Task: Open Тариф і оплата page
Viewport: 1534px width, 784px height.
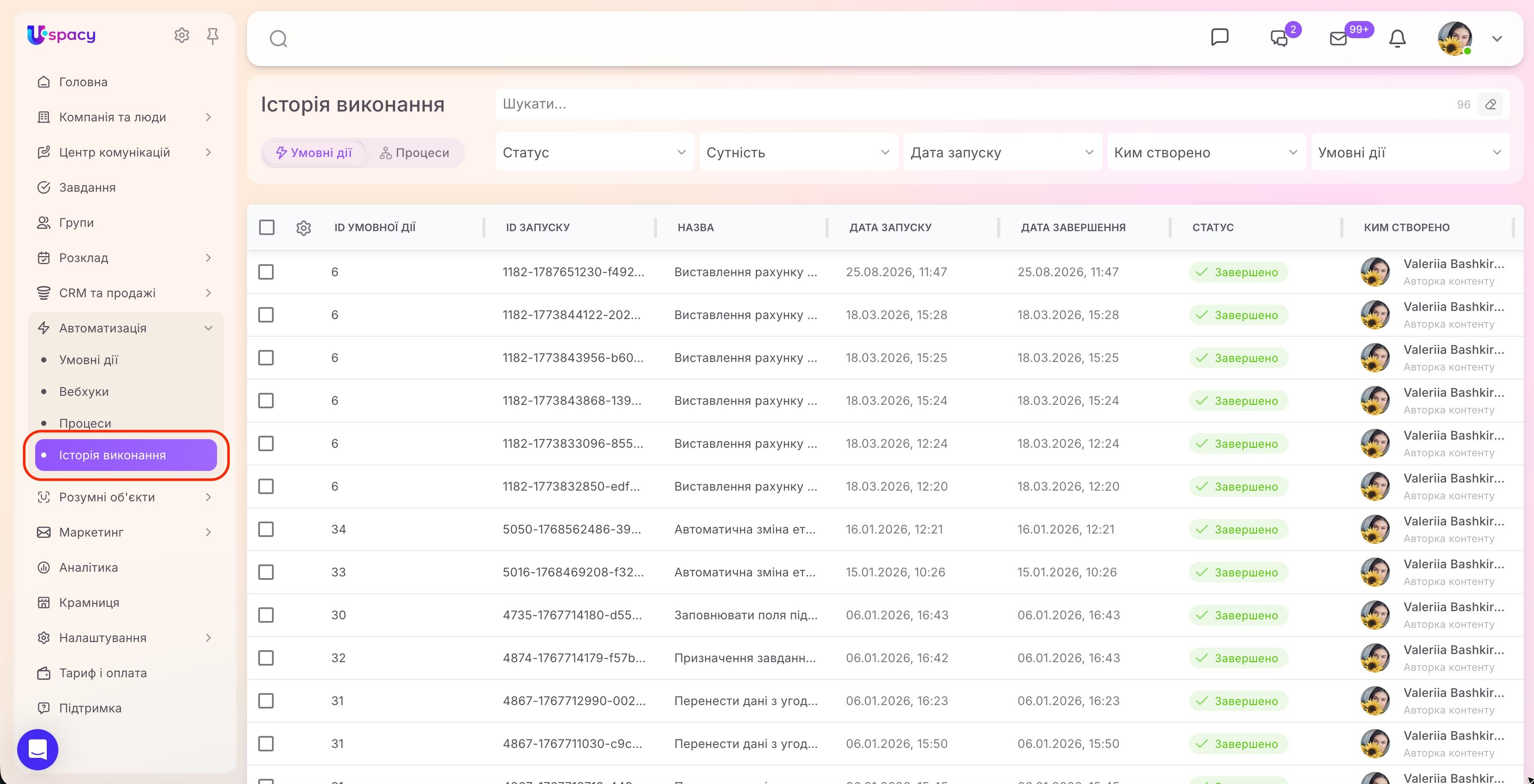Action: tap(126, 672)
